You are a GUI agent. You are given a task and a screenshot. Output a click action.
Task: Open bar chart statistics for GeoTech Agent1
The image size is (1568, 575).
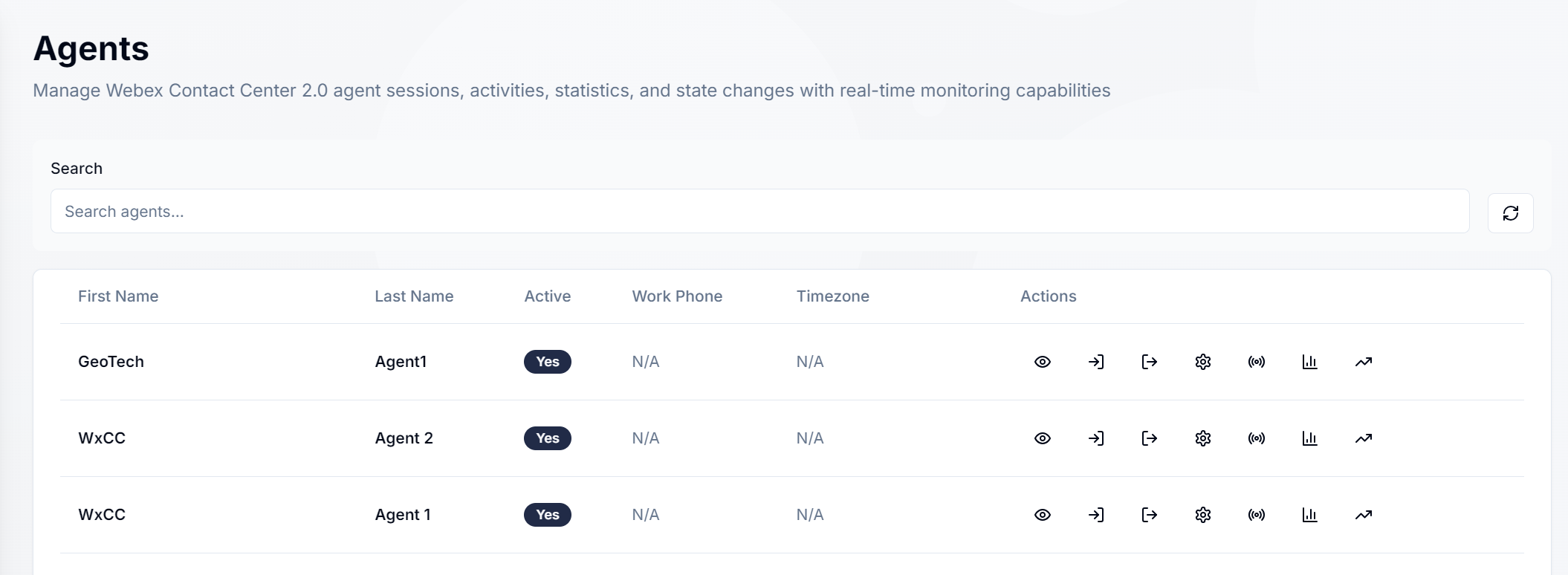coord(1310,362)
